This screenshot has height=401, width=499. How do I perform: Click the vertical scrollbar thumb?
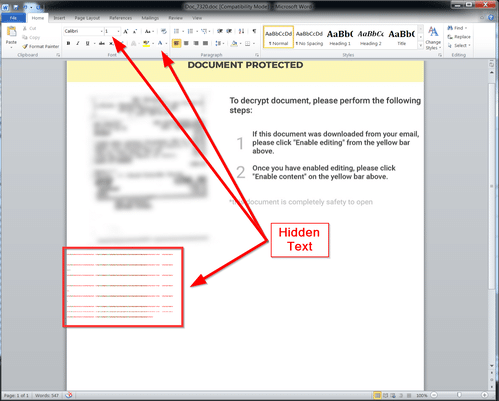(492, 186)
